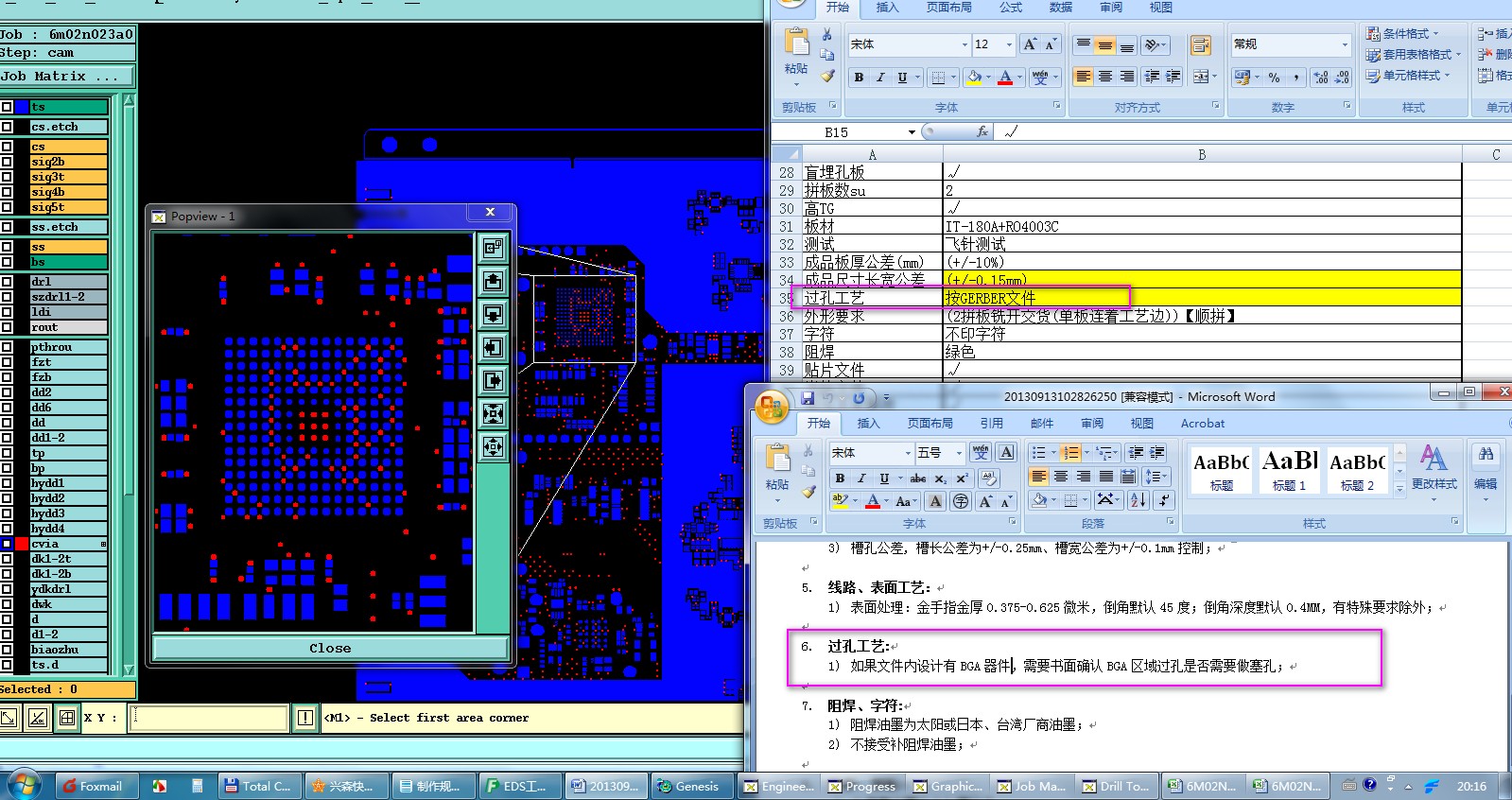Screen dimensions: 1512x800
Task: Click Word Office button orb
Action: click(773, 408)
